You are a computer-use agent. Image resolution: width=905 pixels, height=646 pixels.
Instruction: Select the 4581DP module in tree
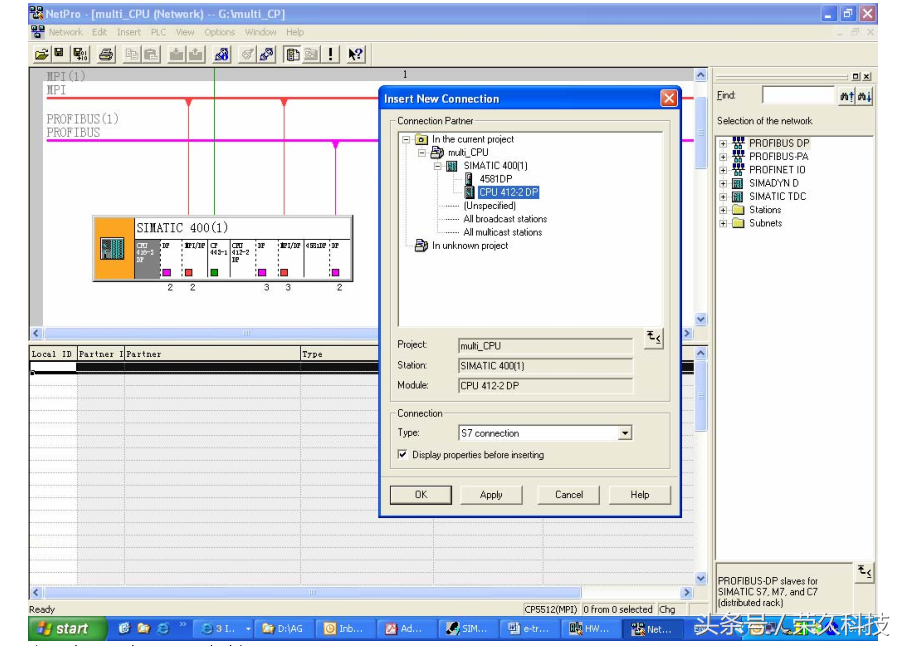coord(497,179)
